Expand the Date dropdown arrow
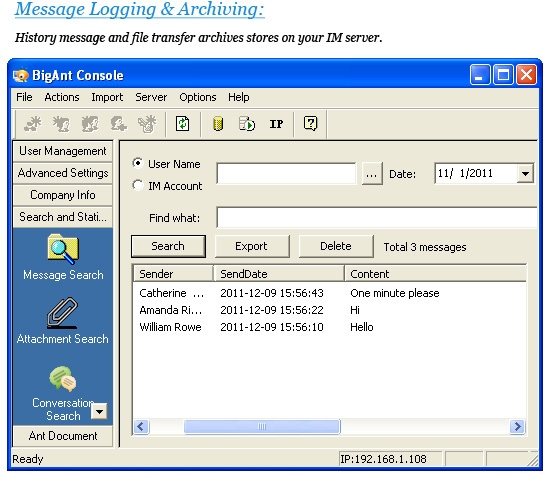 pos(525,173)
